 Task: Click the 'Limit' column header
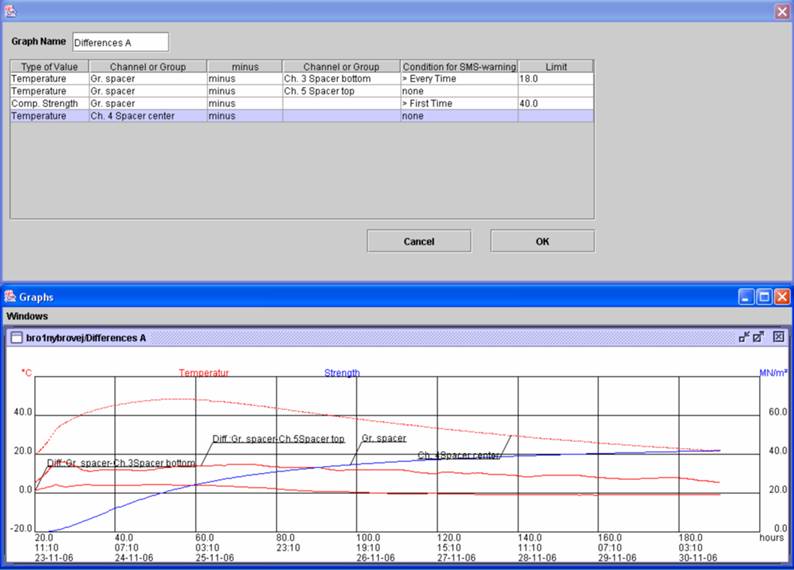556,66
